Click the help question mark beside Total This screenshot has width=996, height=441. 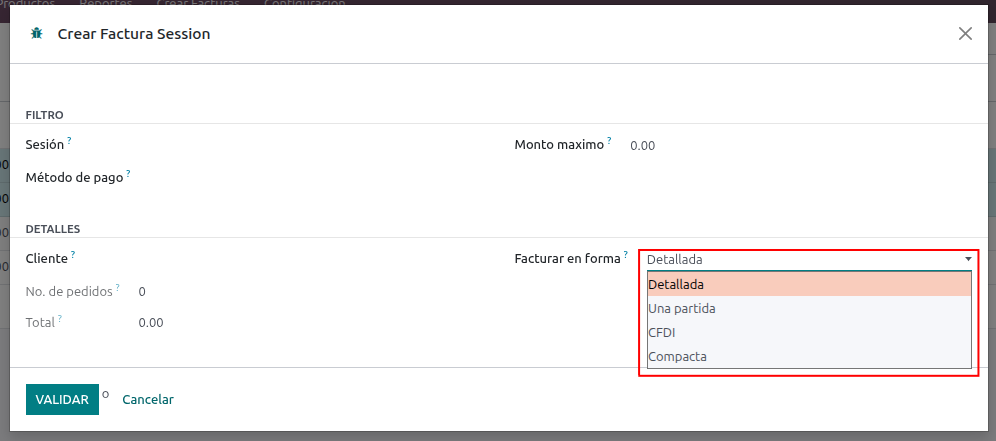(60, 319)
